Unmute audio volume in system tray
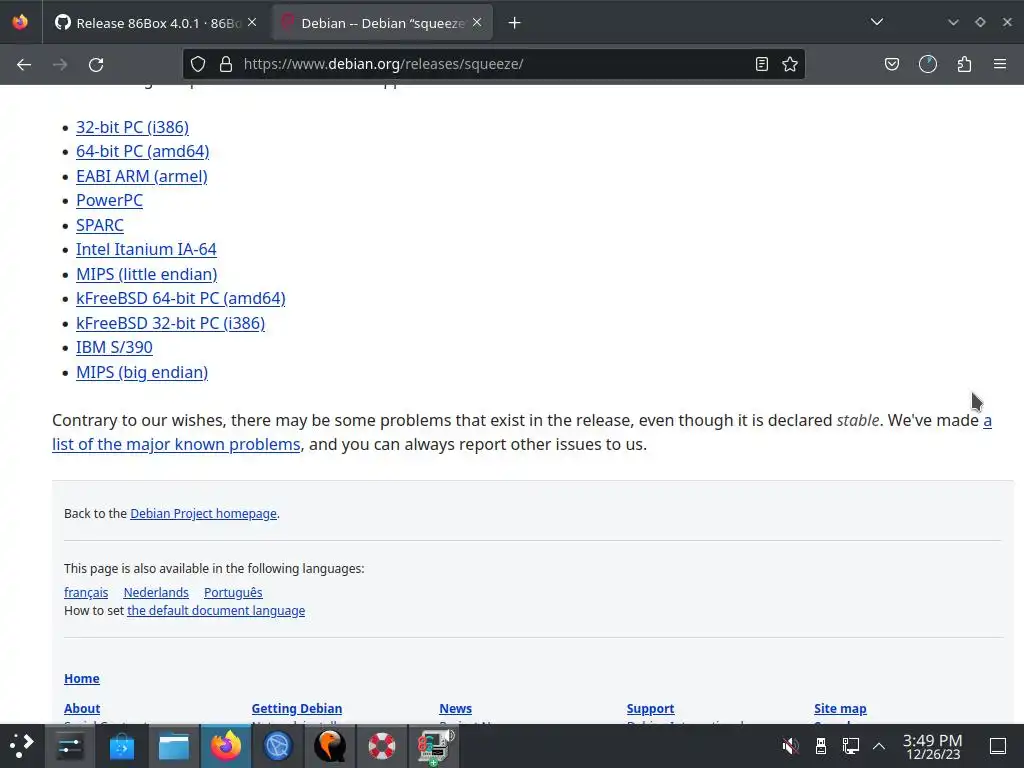The height and width of the screenshot is (768, 1024). (790, 746)
